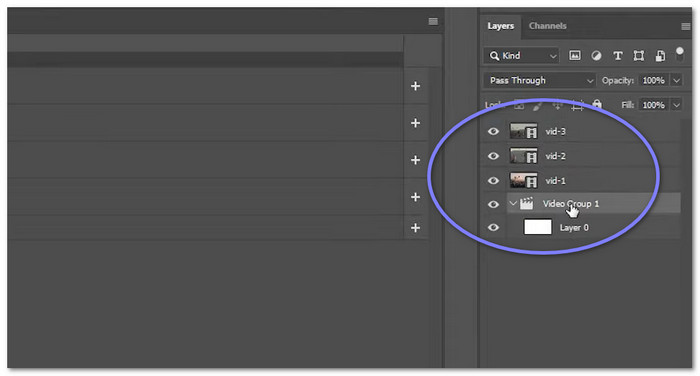Select the Layer 0 name
This screenshot has height=376, width=700.
click(574, 228)
